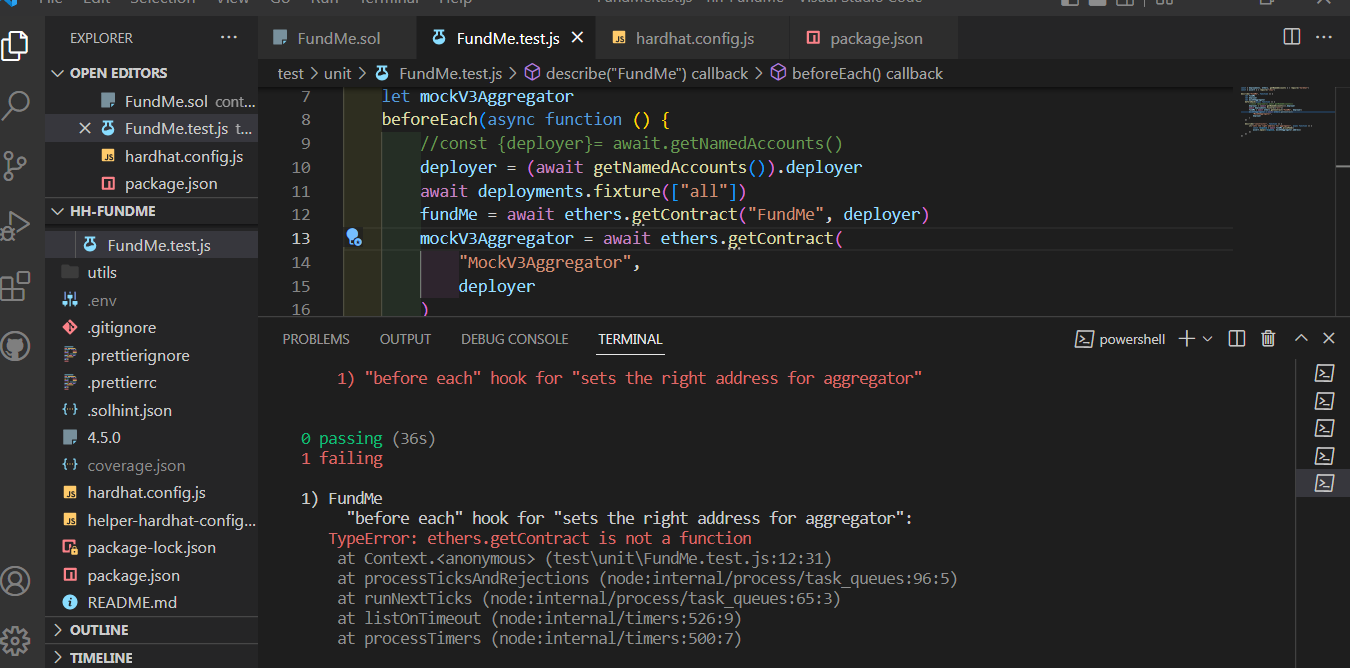This screenshot has height=668, width=1350.
Task: Click line number 13 in gutter
Action: point(302,238)
